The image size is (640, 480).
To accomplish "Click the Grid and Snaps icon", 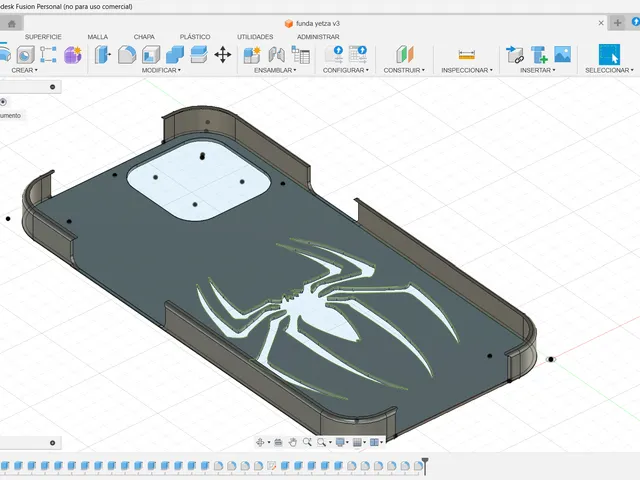I will 357,442.
